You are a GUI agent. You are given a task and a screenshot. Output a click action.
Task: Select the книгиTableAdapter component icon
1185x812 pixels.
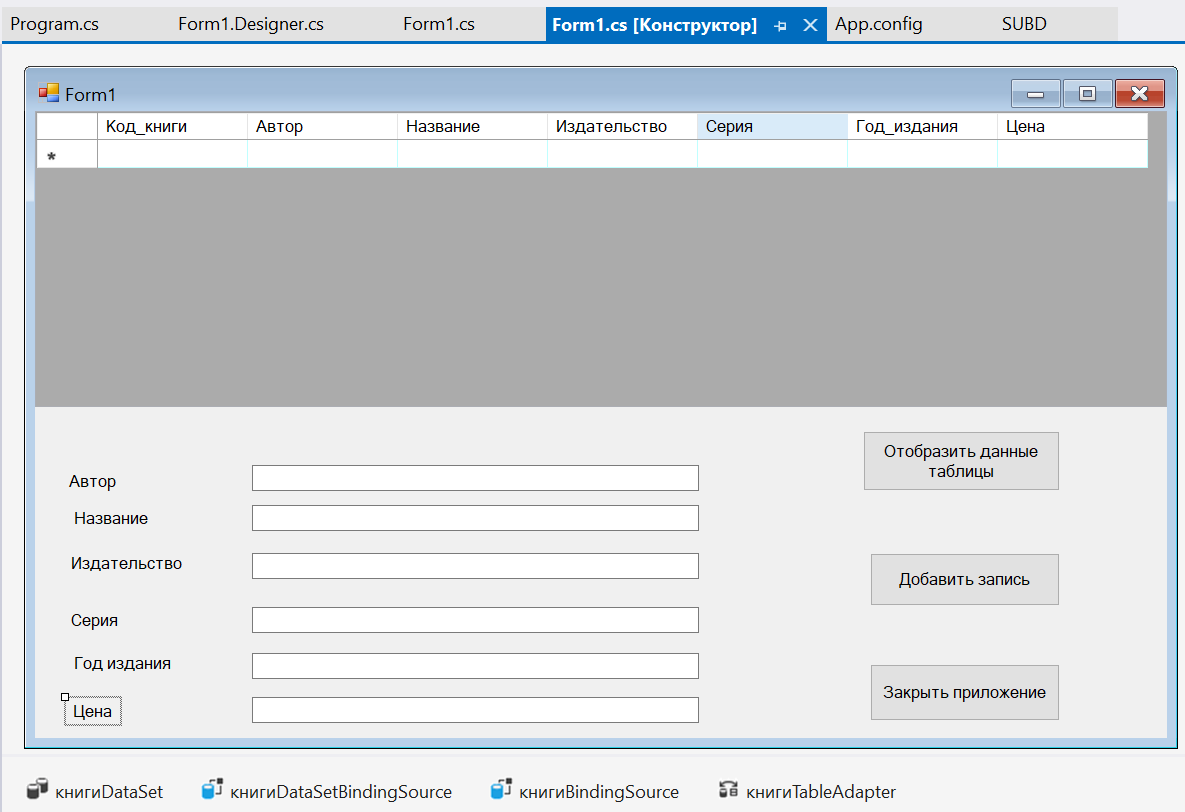(x=729, y=790)
